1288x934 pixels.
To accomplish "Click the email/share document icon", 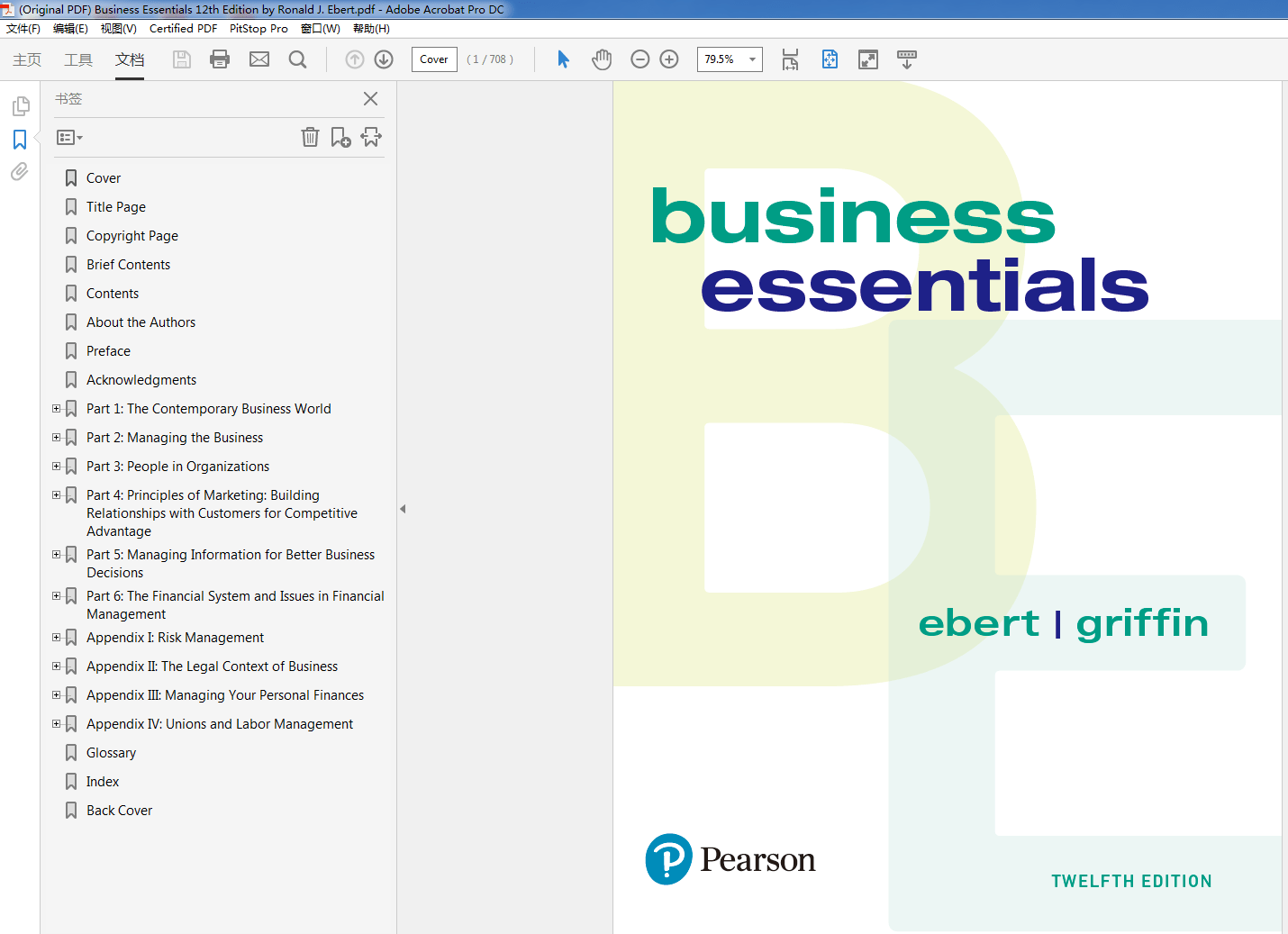I will click(x=259, y=59).
